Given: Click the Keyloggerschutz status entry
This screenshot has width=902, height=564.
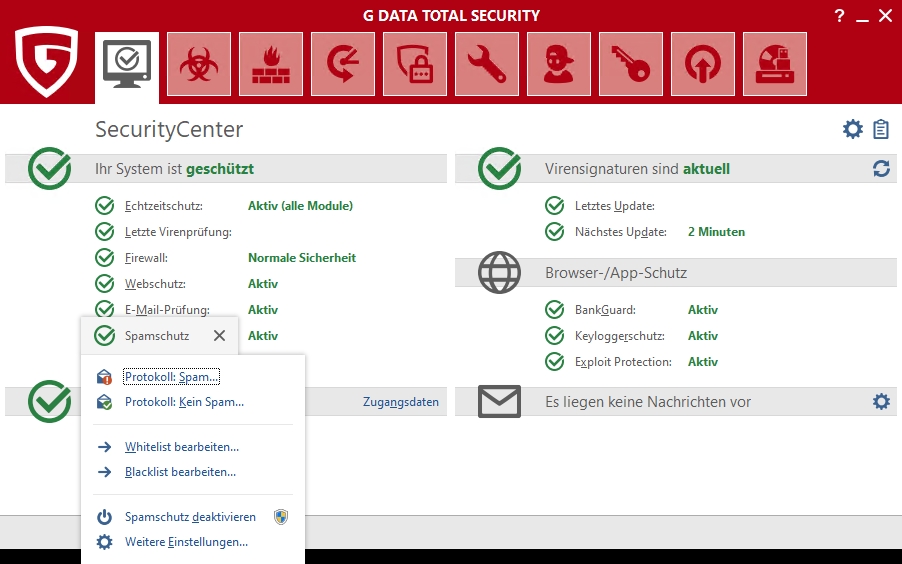Looking at the screenshot, I should coord(620,336).
